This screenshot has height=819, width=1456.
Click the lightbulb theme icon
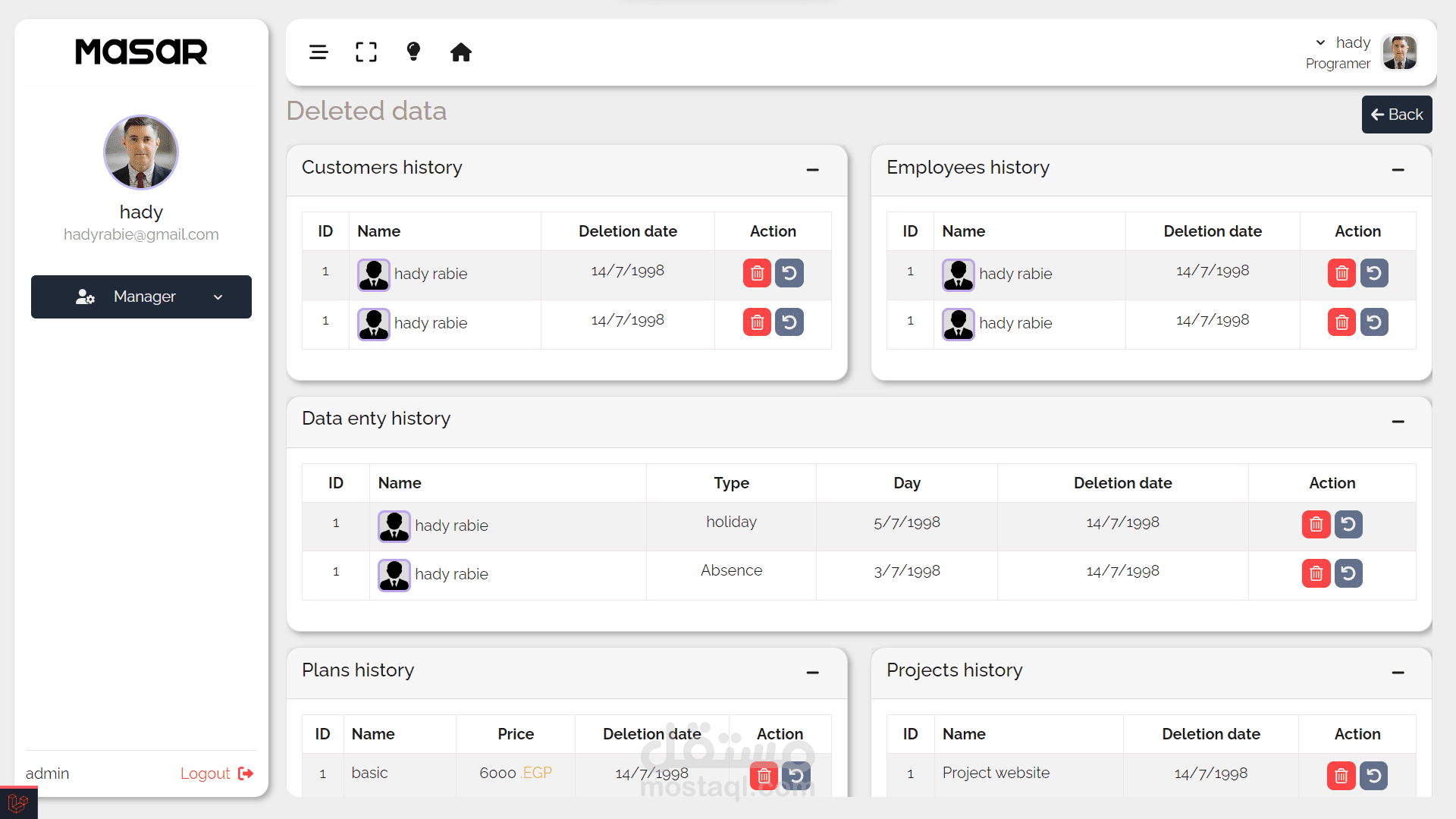413,52
